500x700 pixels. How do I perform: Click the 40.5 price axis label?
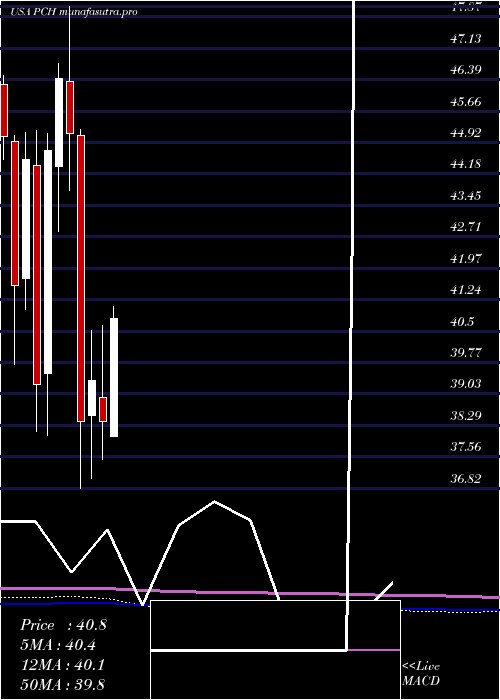coord(462,321)
